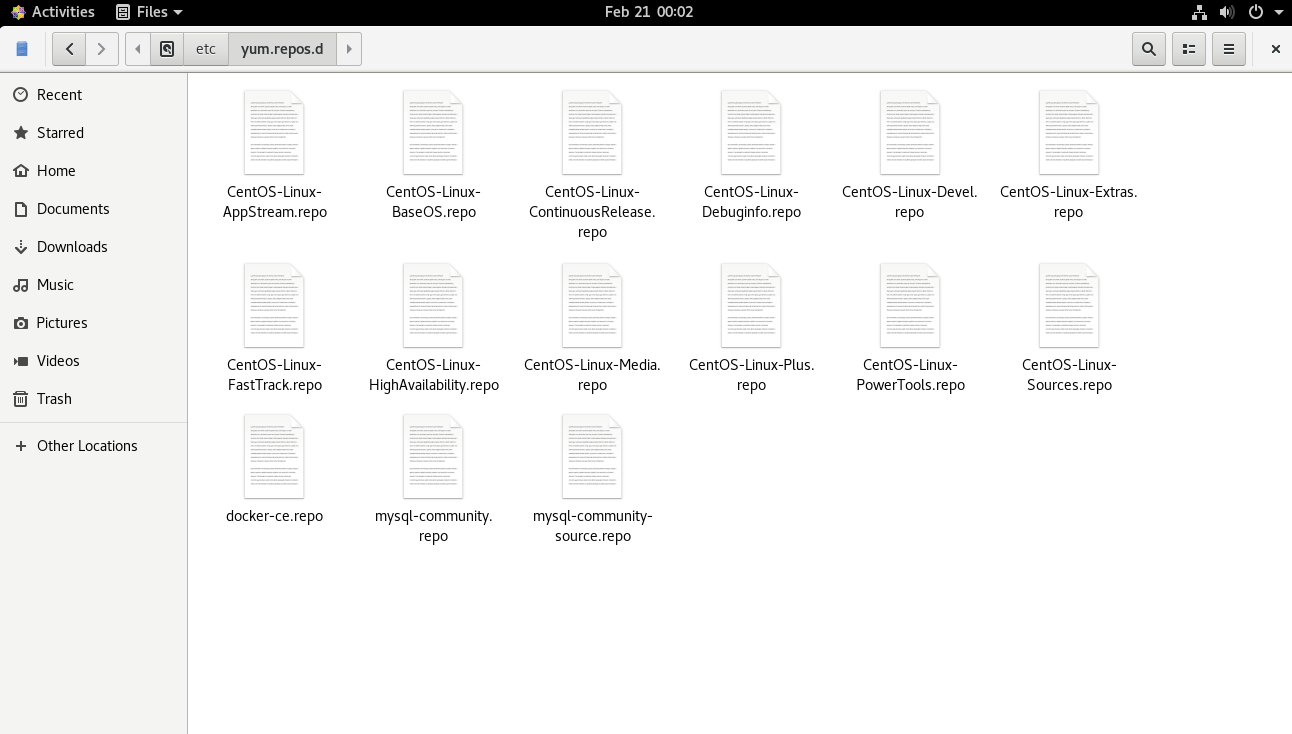Go to Home in the sidebar
Viewport: 1292px width, 734px height.
tap(94, 171)
